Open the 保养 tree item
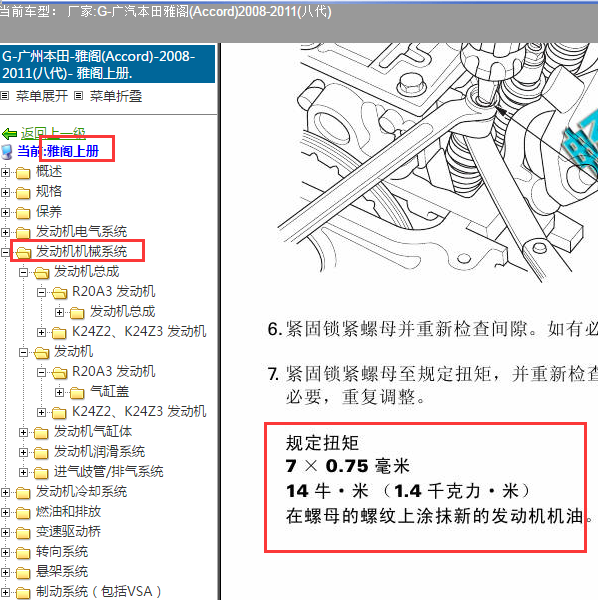 49,211
